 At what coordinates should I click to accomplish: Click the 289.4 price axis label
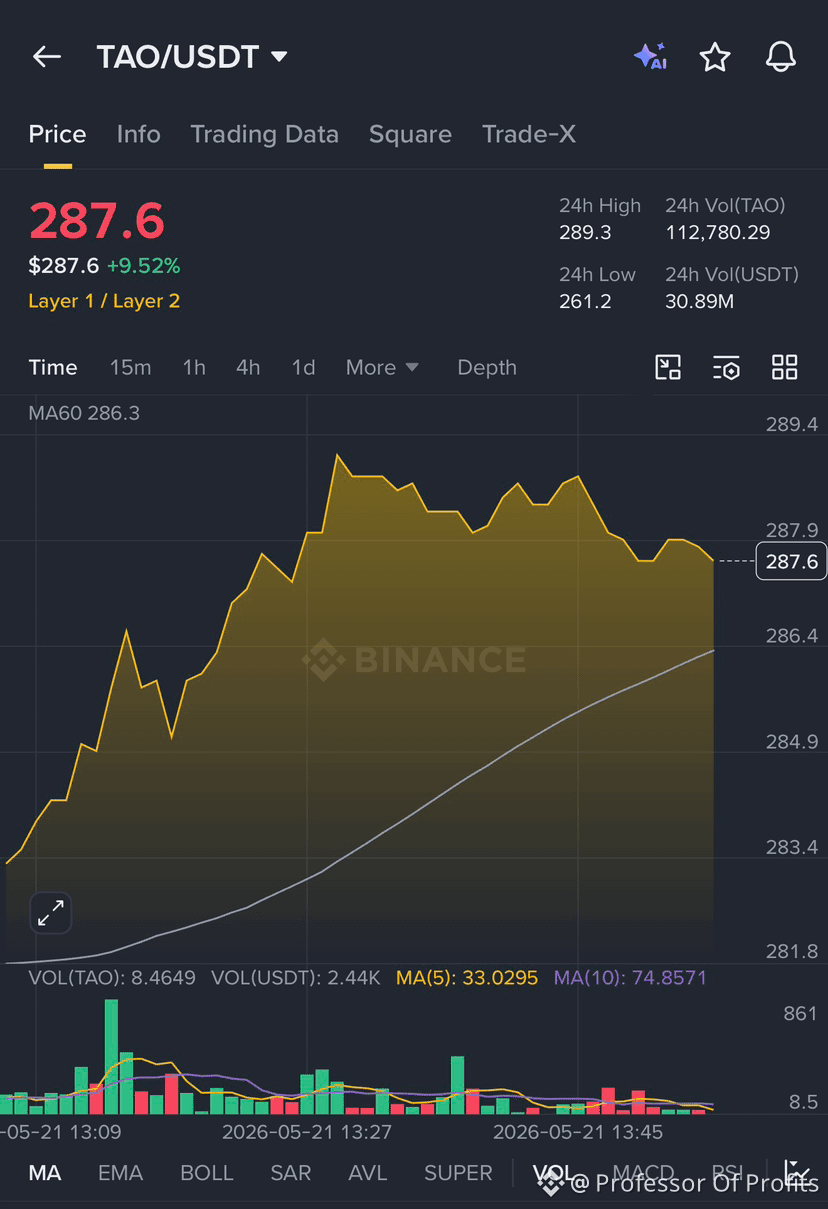click(791, 424)
